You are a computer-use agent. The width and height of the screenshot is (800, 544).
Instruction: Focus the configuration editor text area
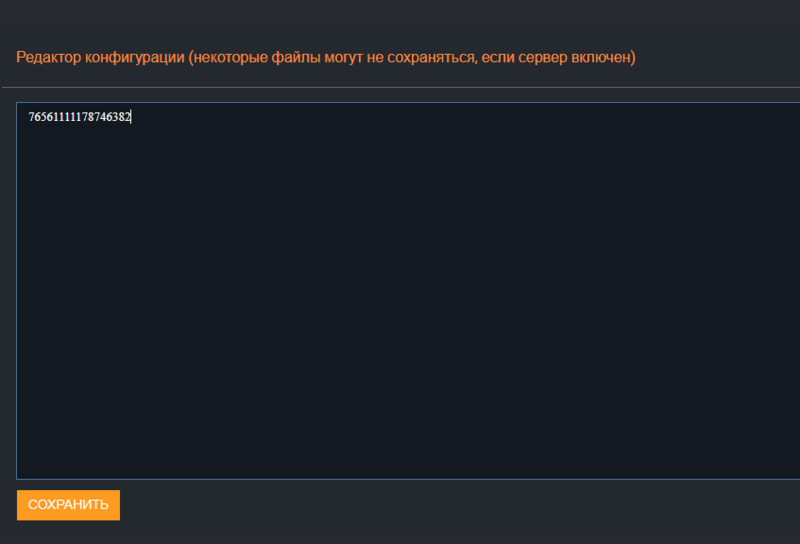[x=400, y=290]
